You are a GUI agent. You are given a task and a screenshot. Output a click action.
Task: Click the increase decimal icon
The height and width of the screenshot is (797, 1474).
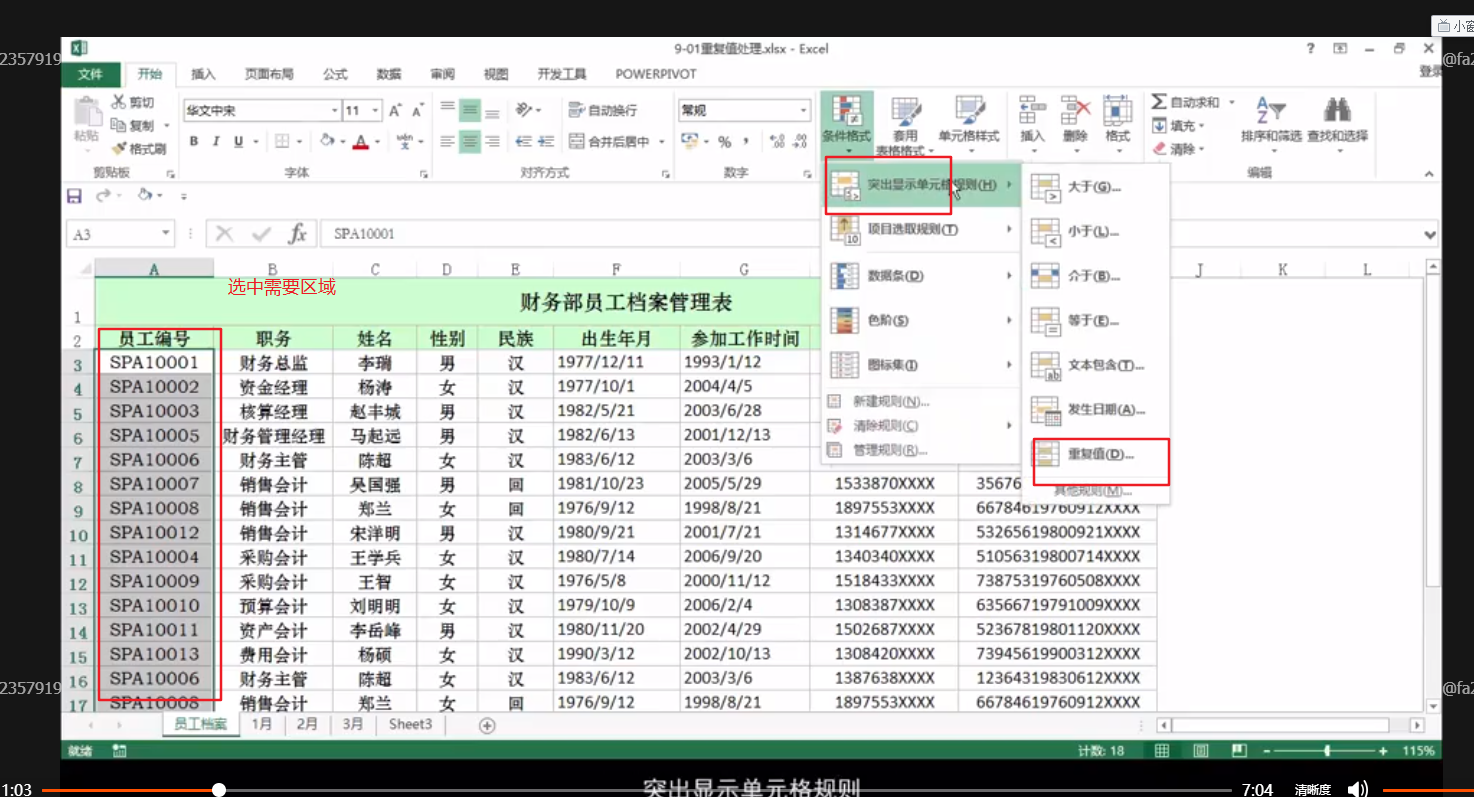(x=778, y=142)
